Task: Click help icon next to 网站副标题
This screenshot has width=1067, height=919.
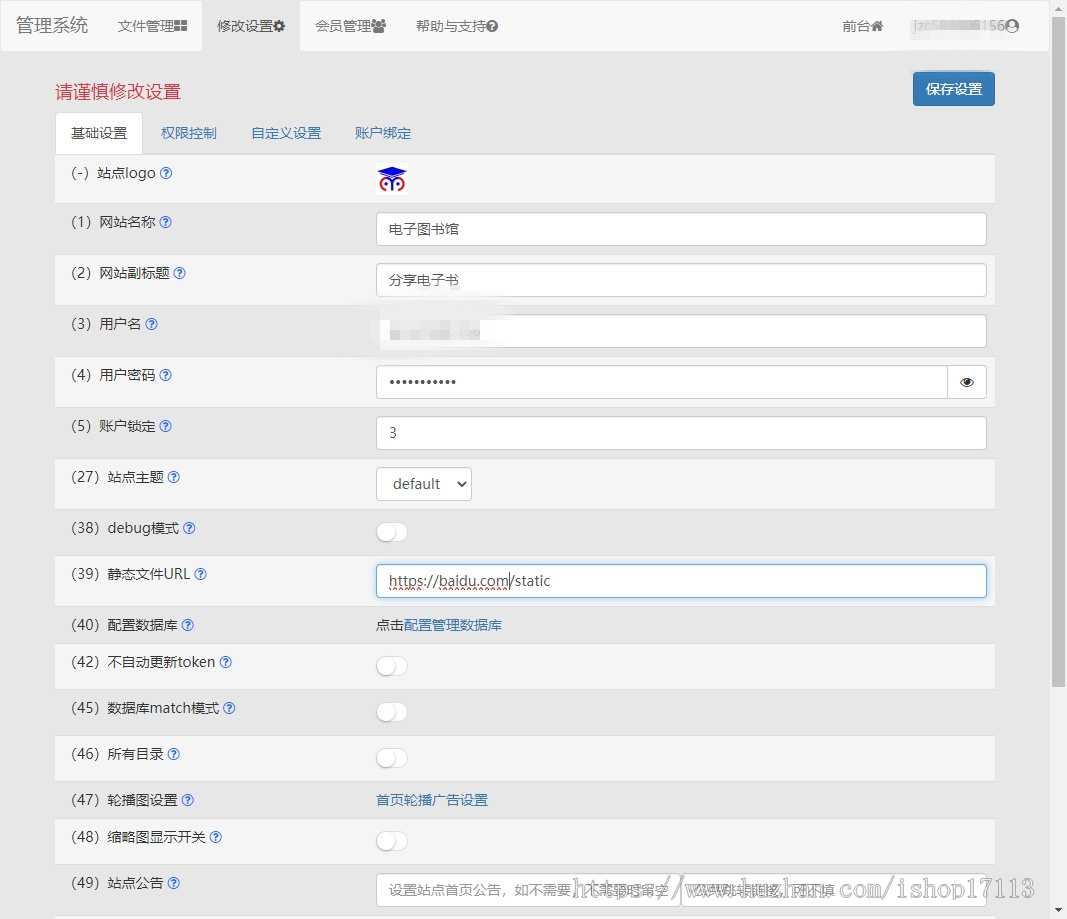Action: tap(180, 273)
